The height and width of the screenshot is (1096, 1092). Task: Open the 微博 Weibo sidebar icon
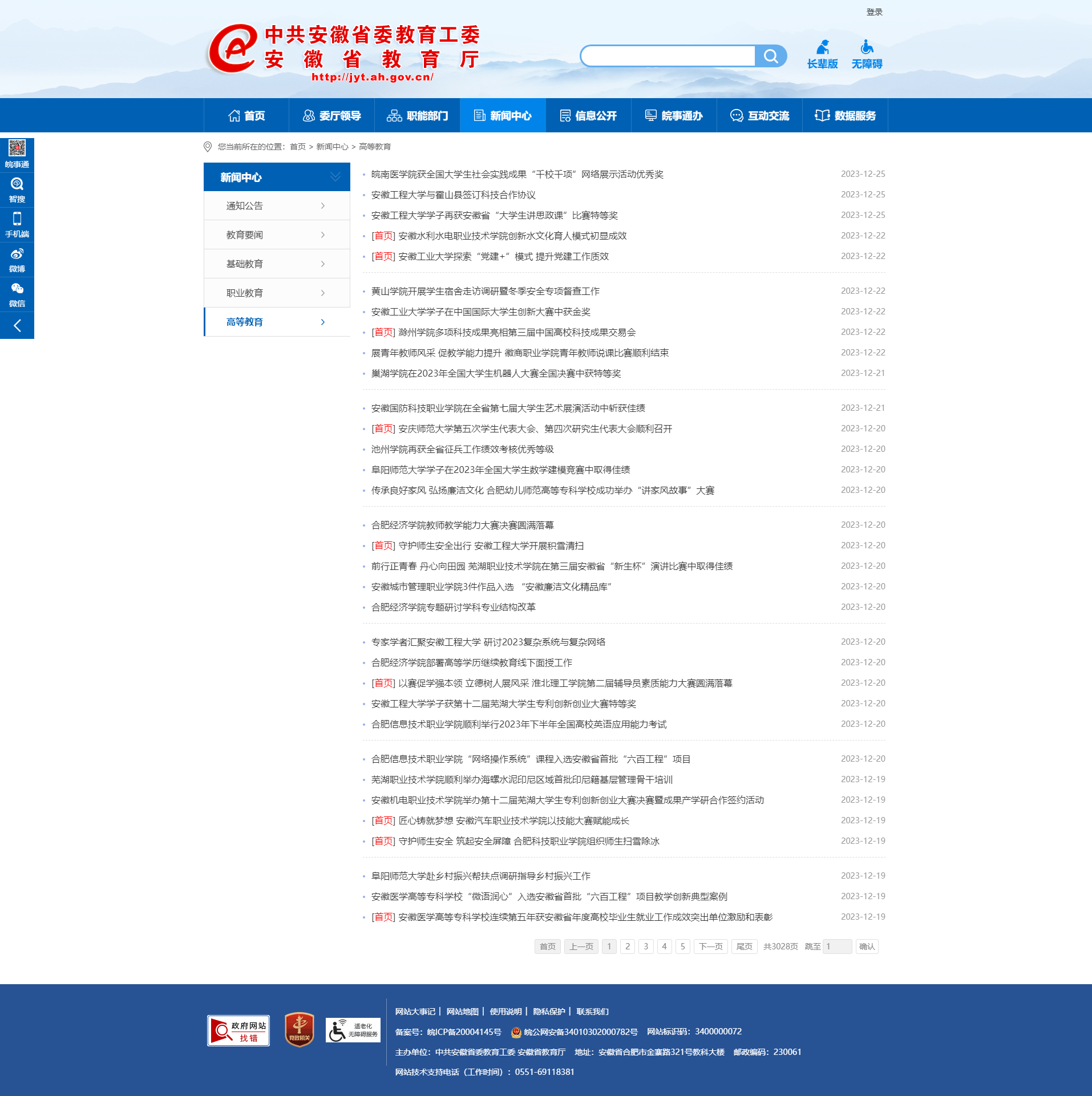[17, 260]
